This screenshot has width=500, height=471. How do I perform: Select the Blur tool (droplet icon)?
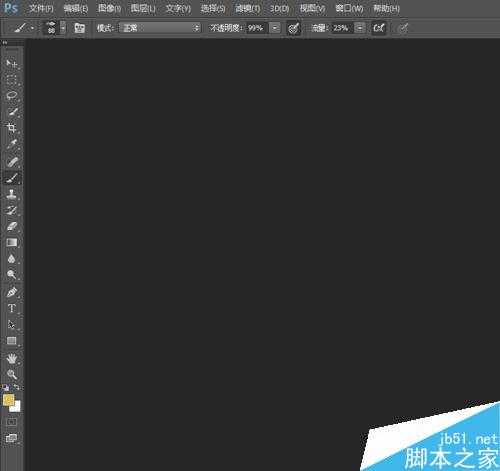[x=11, y=259]
